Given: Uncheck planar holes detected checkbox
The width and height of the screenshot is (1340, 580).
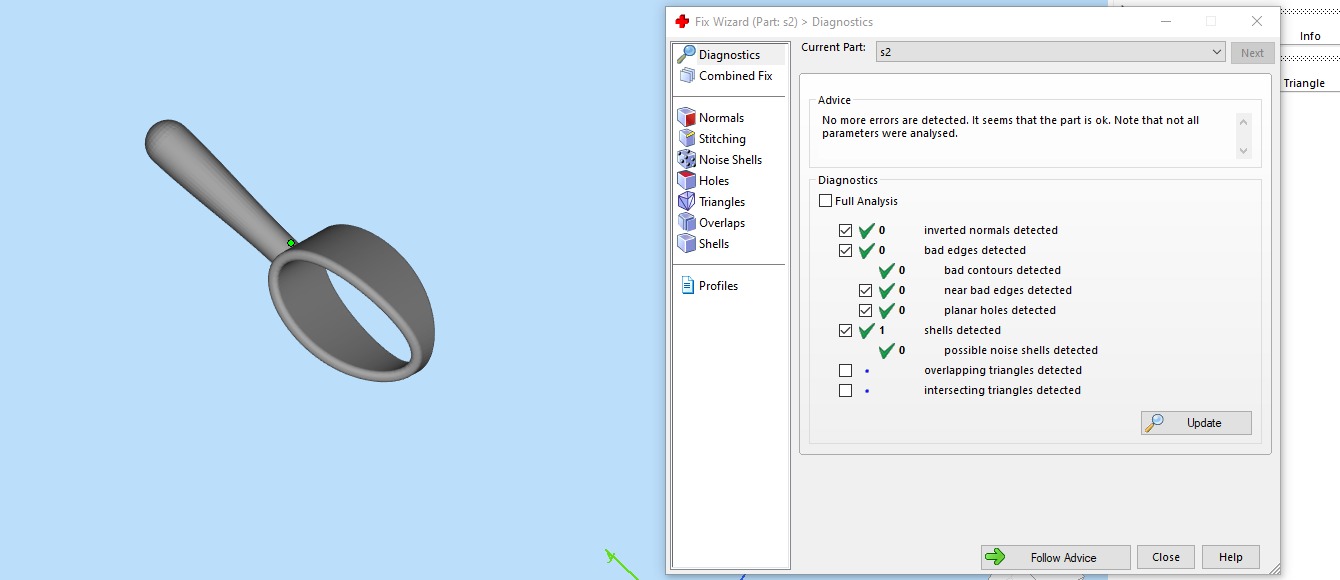Looking at the screenshot, I should 865,310.
